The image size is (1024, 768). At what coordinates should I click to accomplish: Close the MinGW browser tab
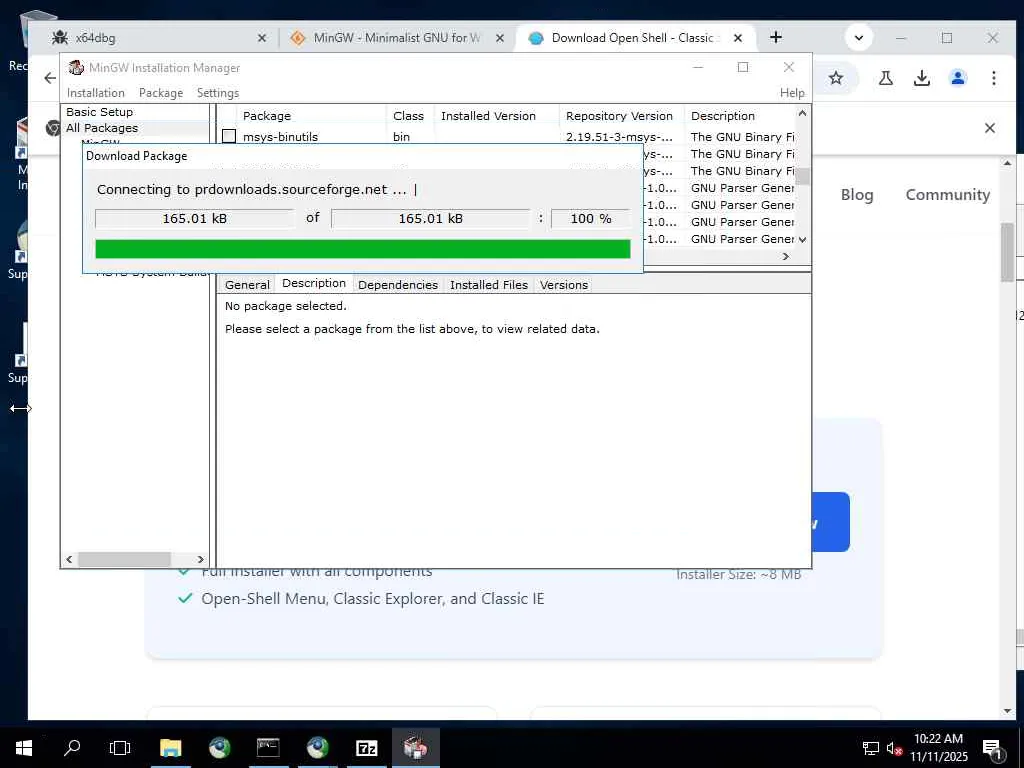tap(500, 38)
